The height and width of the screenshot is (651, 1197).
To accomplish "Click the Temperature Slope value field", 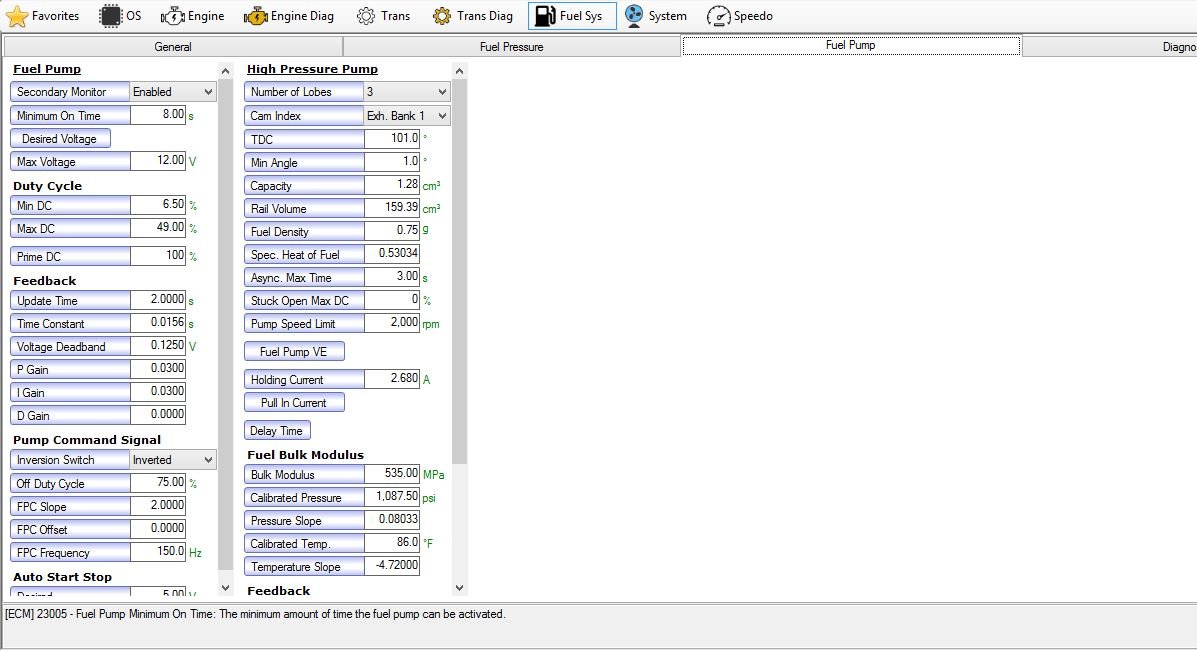I will click(392, 566).
